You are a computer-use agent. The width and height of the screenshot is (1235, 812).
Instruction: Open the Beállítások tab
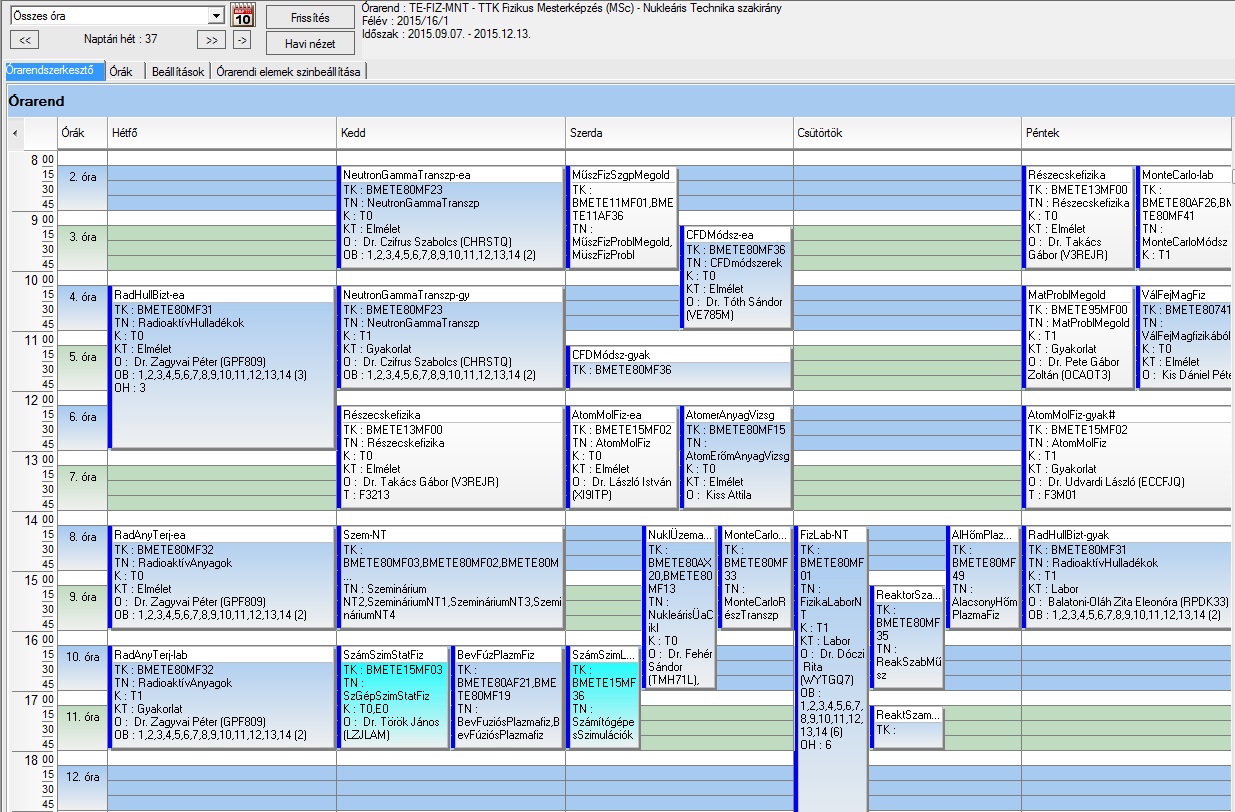click(x=176, y=71)
